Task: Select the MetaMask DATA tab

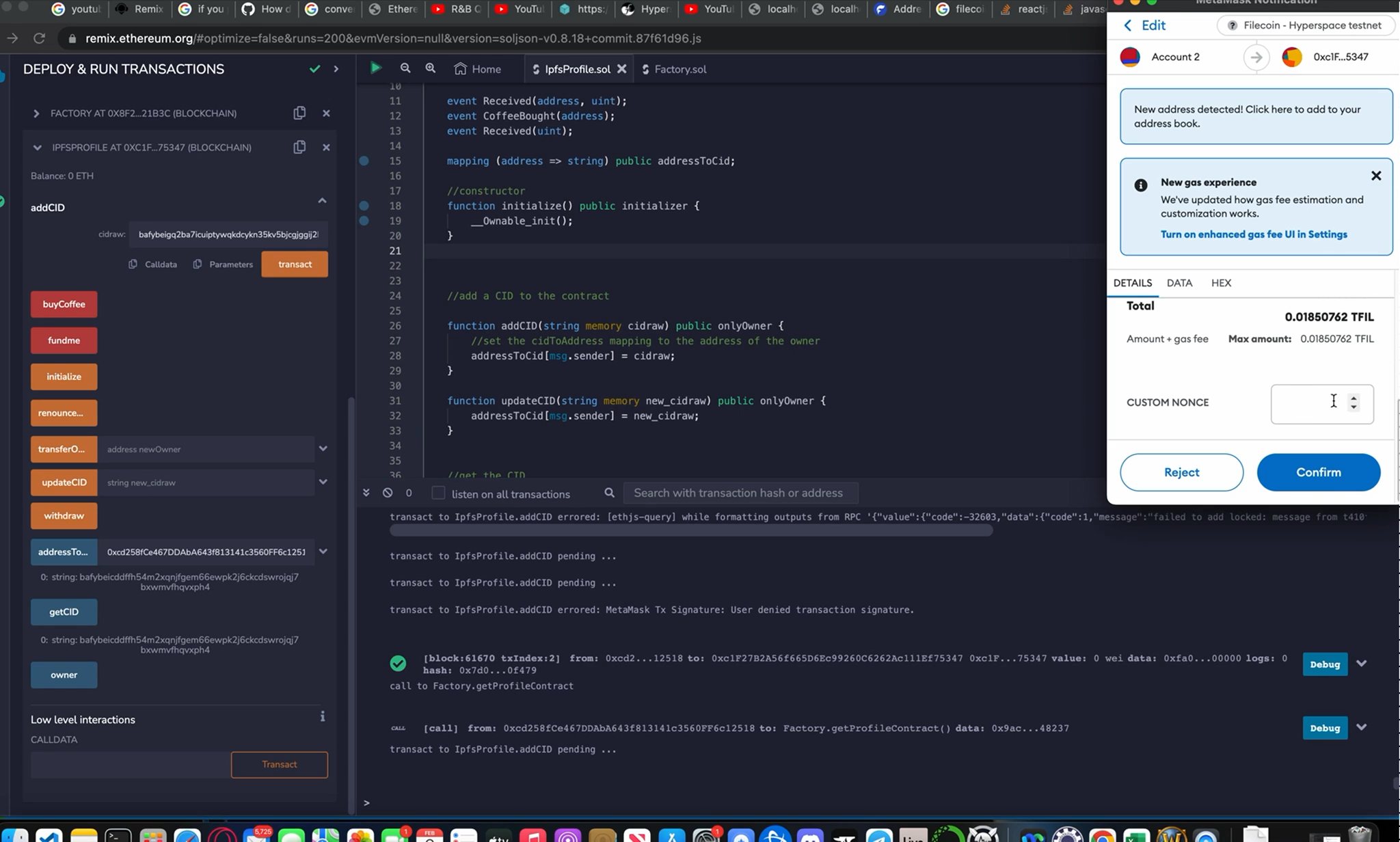Action: coord(1179,283)
